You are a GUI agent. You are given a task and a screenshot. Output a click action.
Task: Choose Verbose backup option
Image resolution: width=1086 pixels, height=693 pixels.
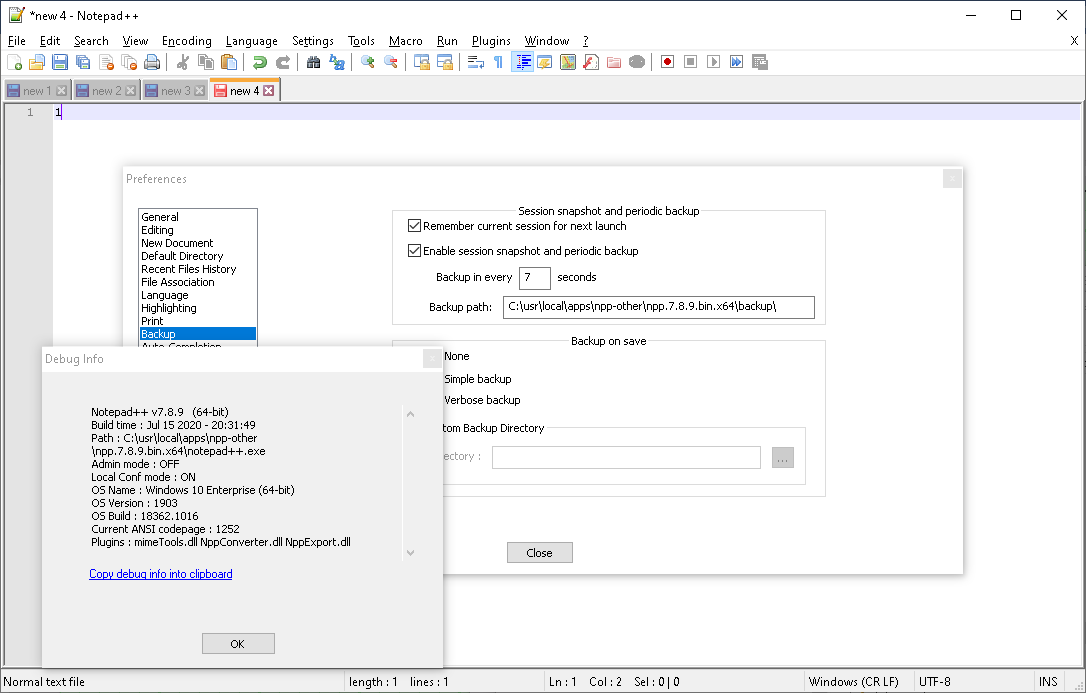point(482,399)
